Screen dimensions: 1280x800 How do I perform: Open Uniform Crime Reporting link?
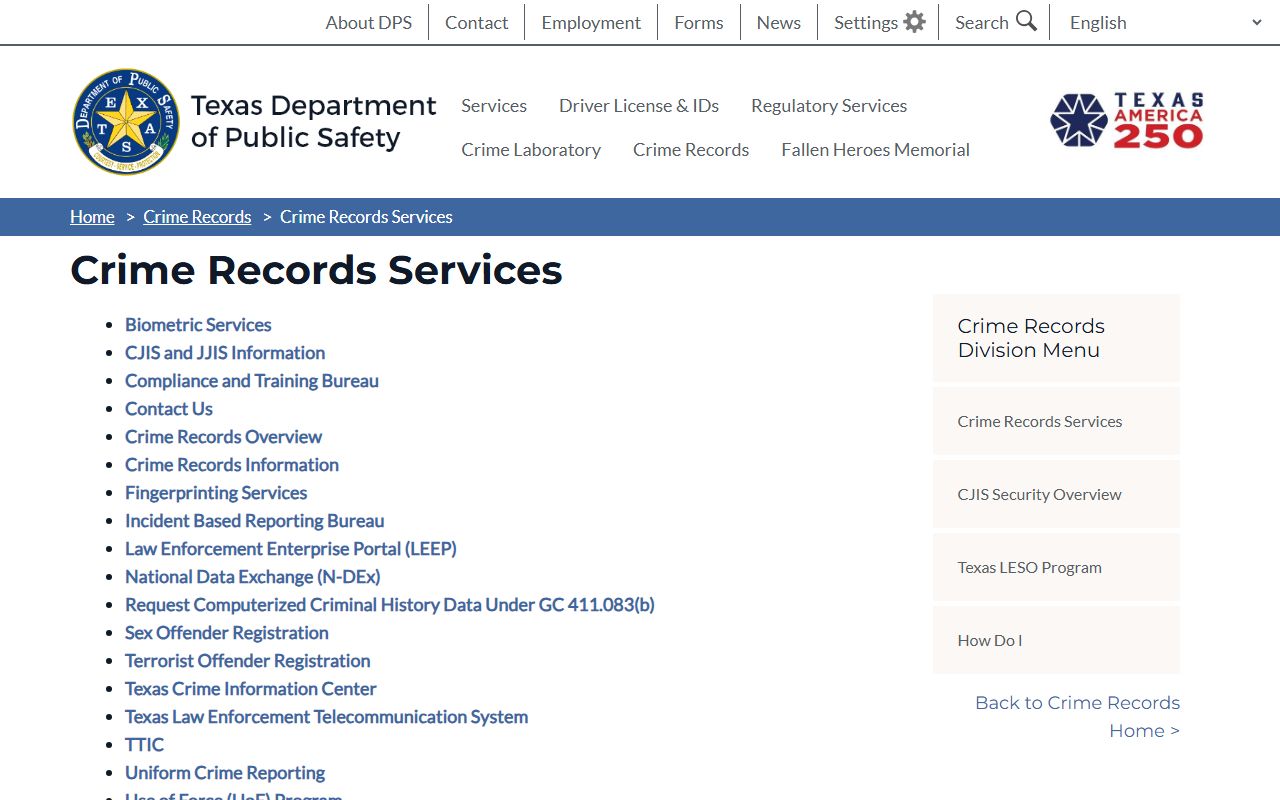(225, 773)
